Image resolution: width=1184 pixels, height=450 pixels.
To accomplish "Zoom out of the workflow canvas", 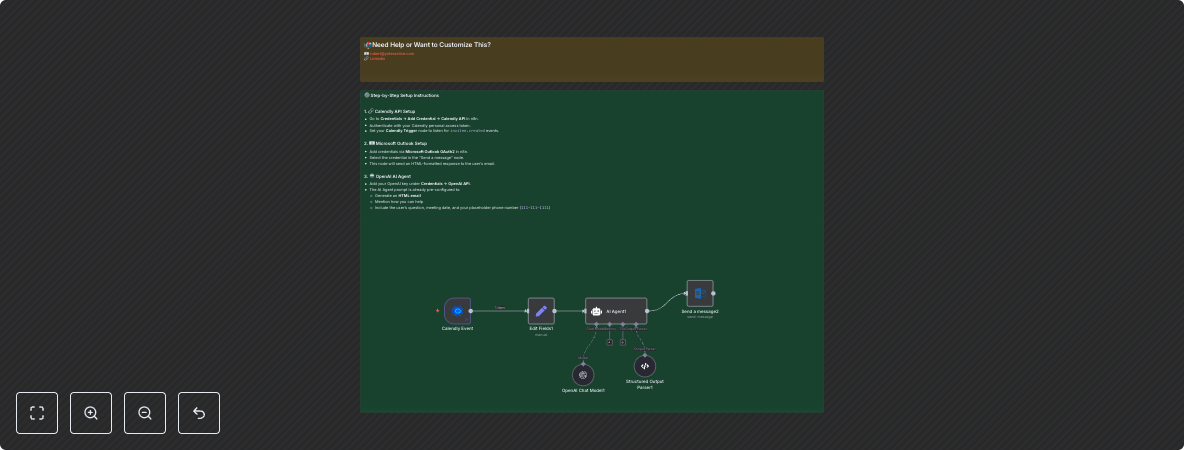I will click(145, 413).
